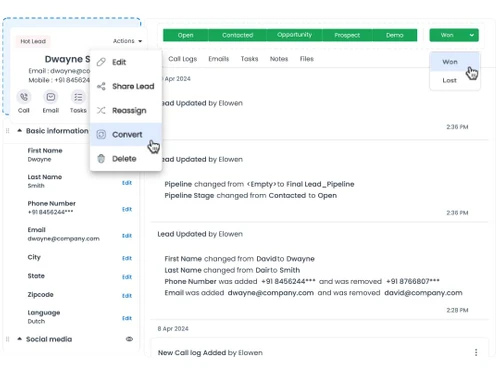The width and height of the screenshot is (500, 375).
Task: Open the Actions dropdown
Action: coord(127,41)
